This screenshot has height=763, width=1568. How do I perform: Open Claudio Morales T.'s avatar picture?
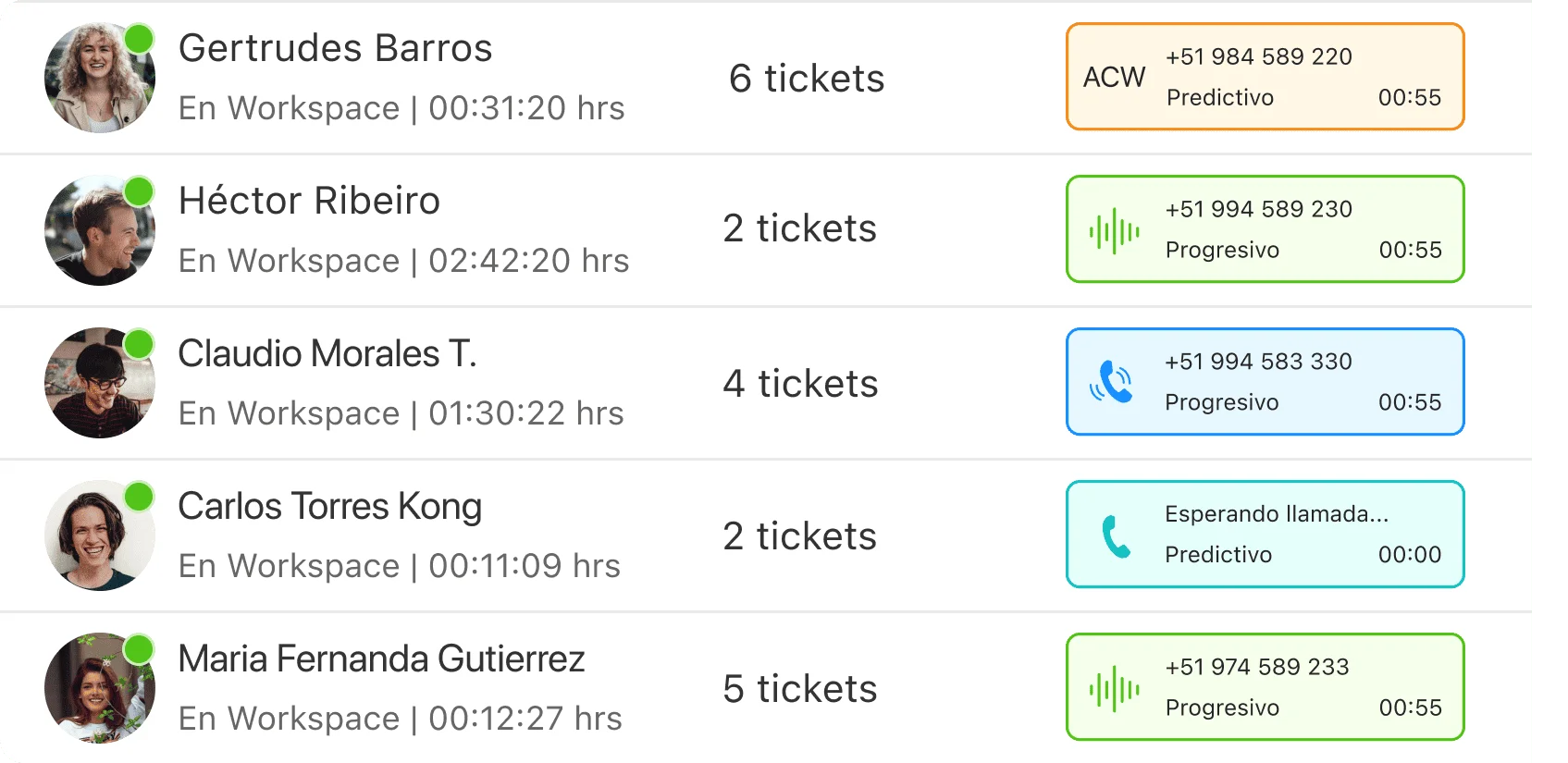[x=98, y=384]
